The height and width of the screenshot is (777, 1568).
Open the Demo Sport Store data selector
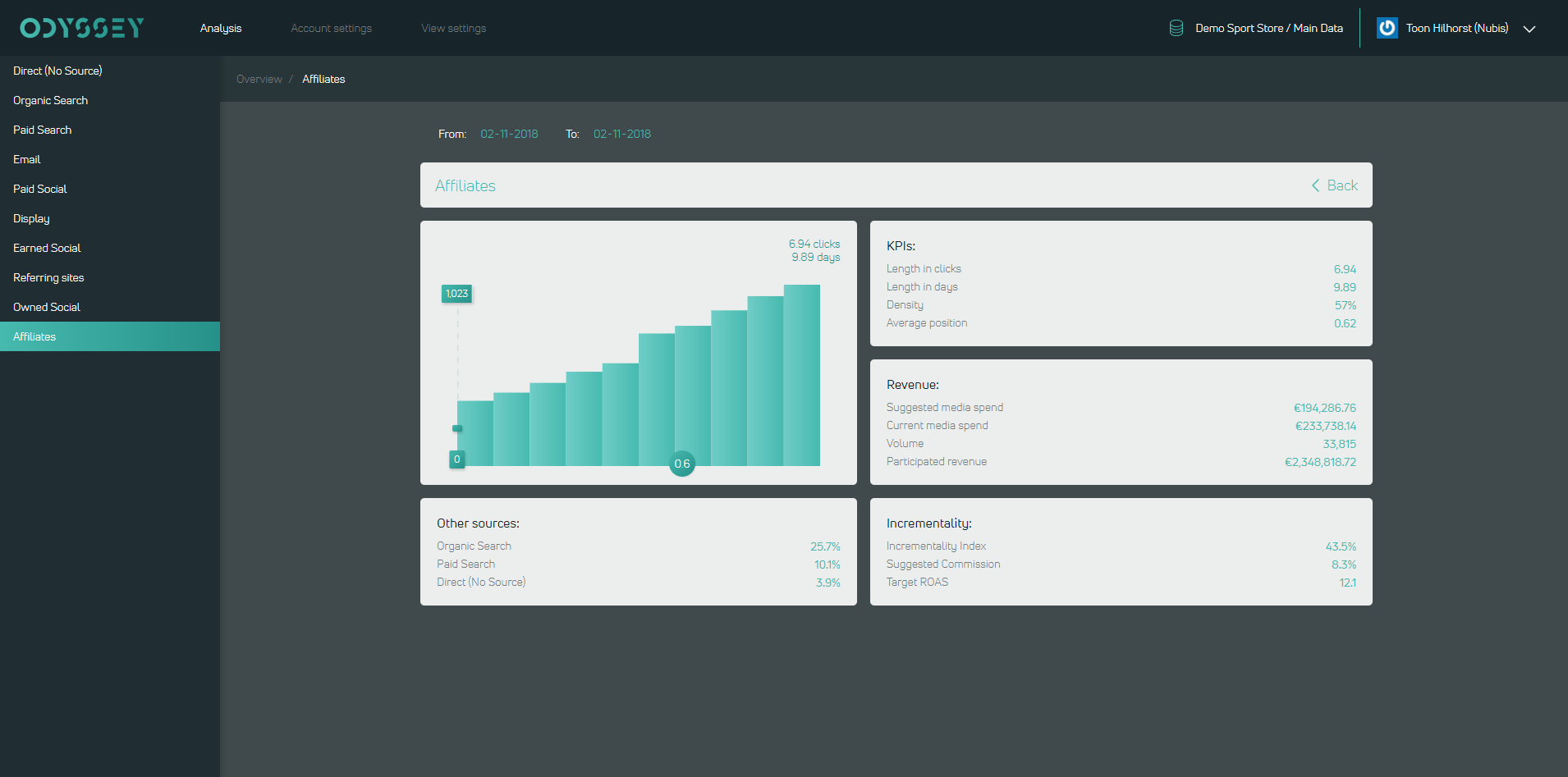coord(1268,28)
